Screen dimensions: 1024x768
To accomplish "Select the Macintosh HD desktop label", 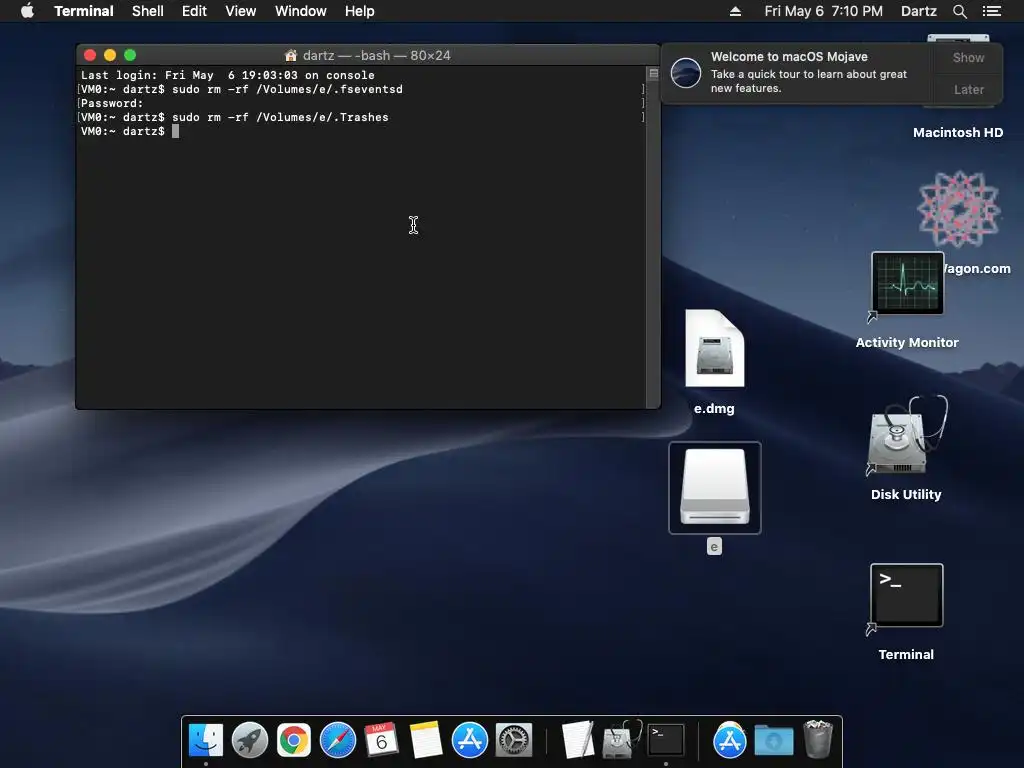I will 957,133.
